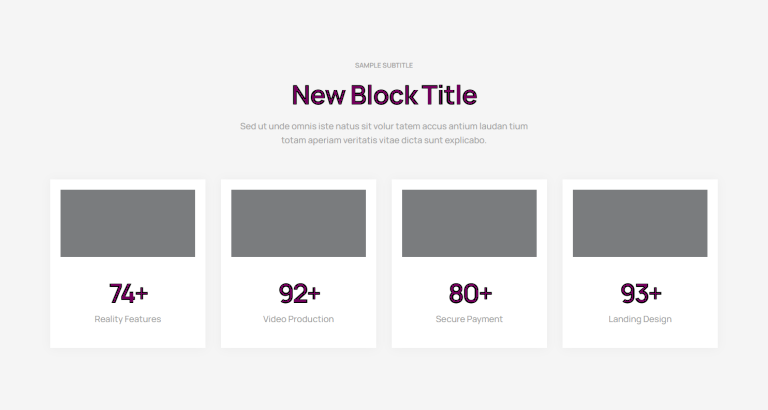
Task: Click the white card containing 80+
Action: point(469,264)
